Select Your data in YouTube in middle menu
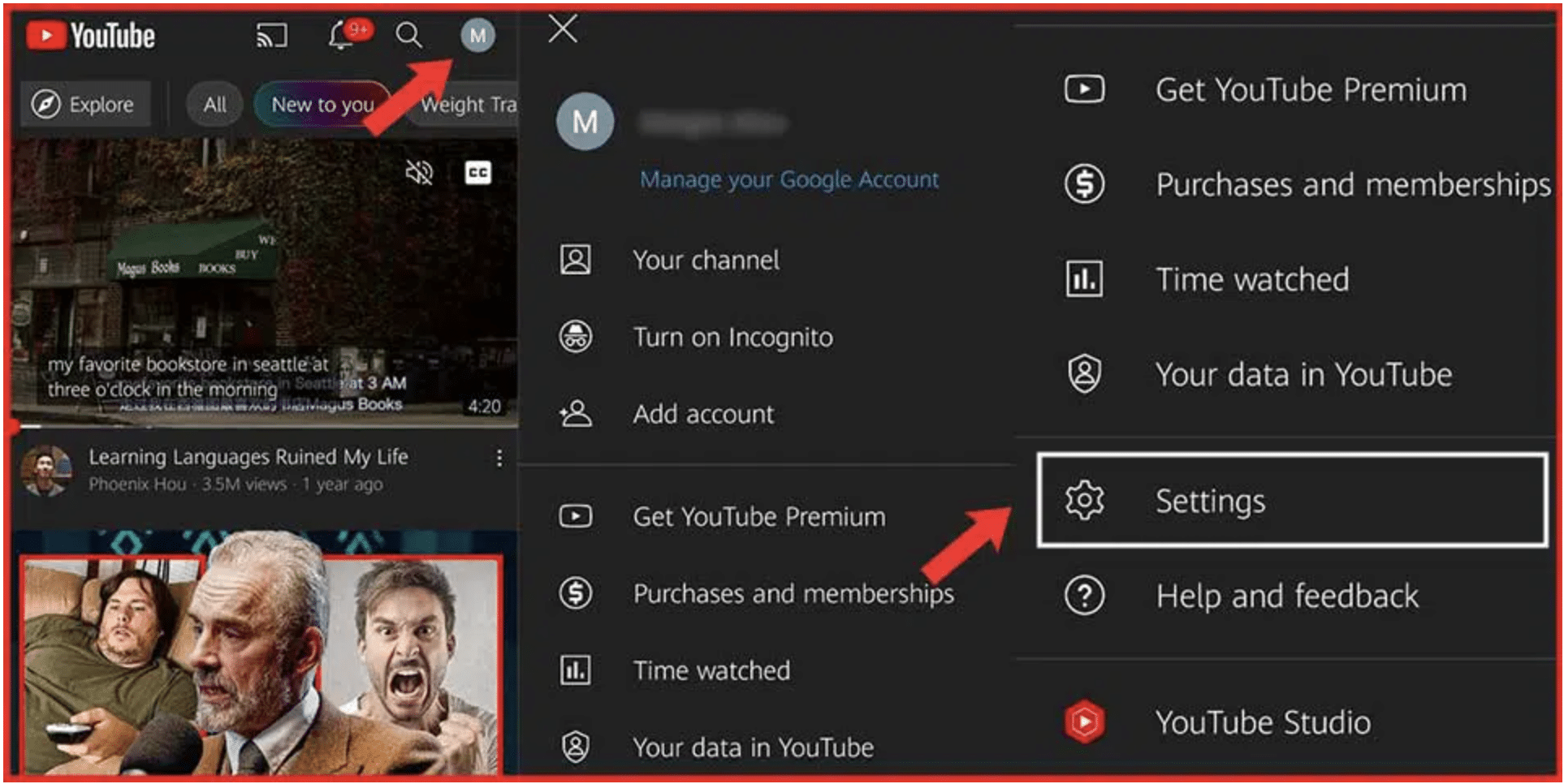The image size is (1564, 784). click(x=753, y=747)
